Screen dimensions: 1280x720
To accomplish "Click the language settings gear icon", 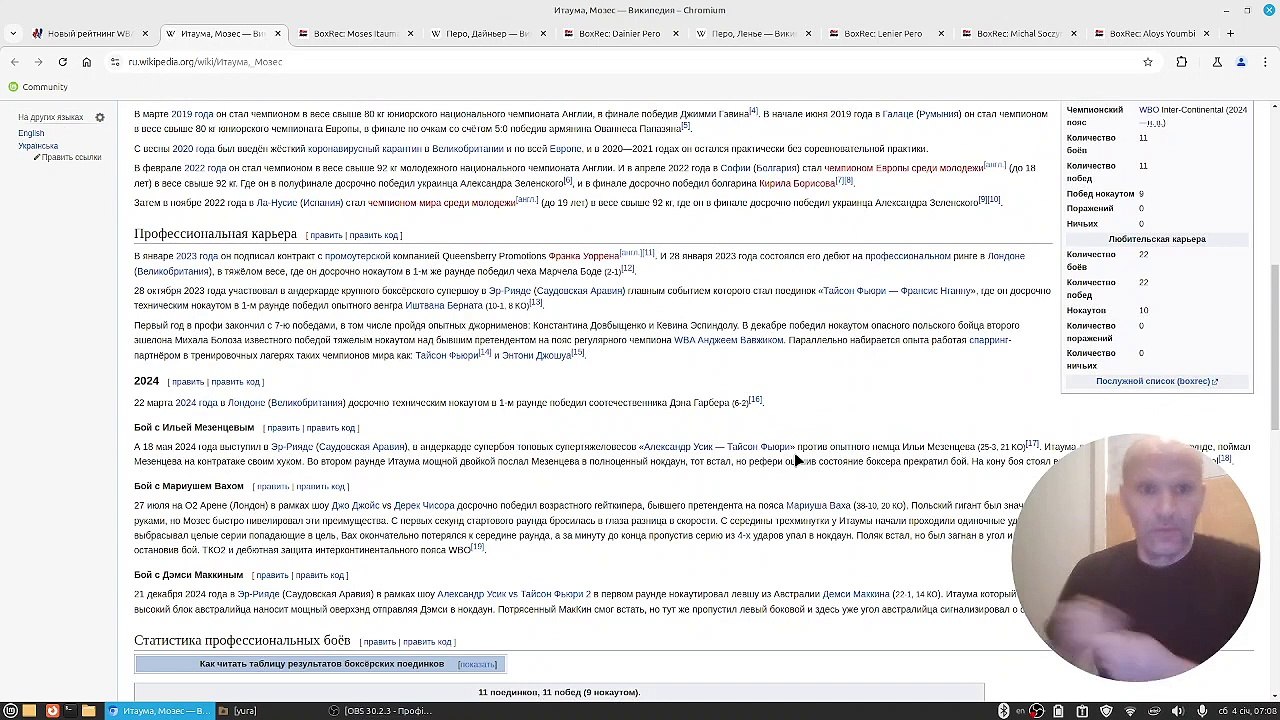I will [100, 117].
